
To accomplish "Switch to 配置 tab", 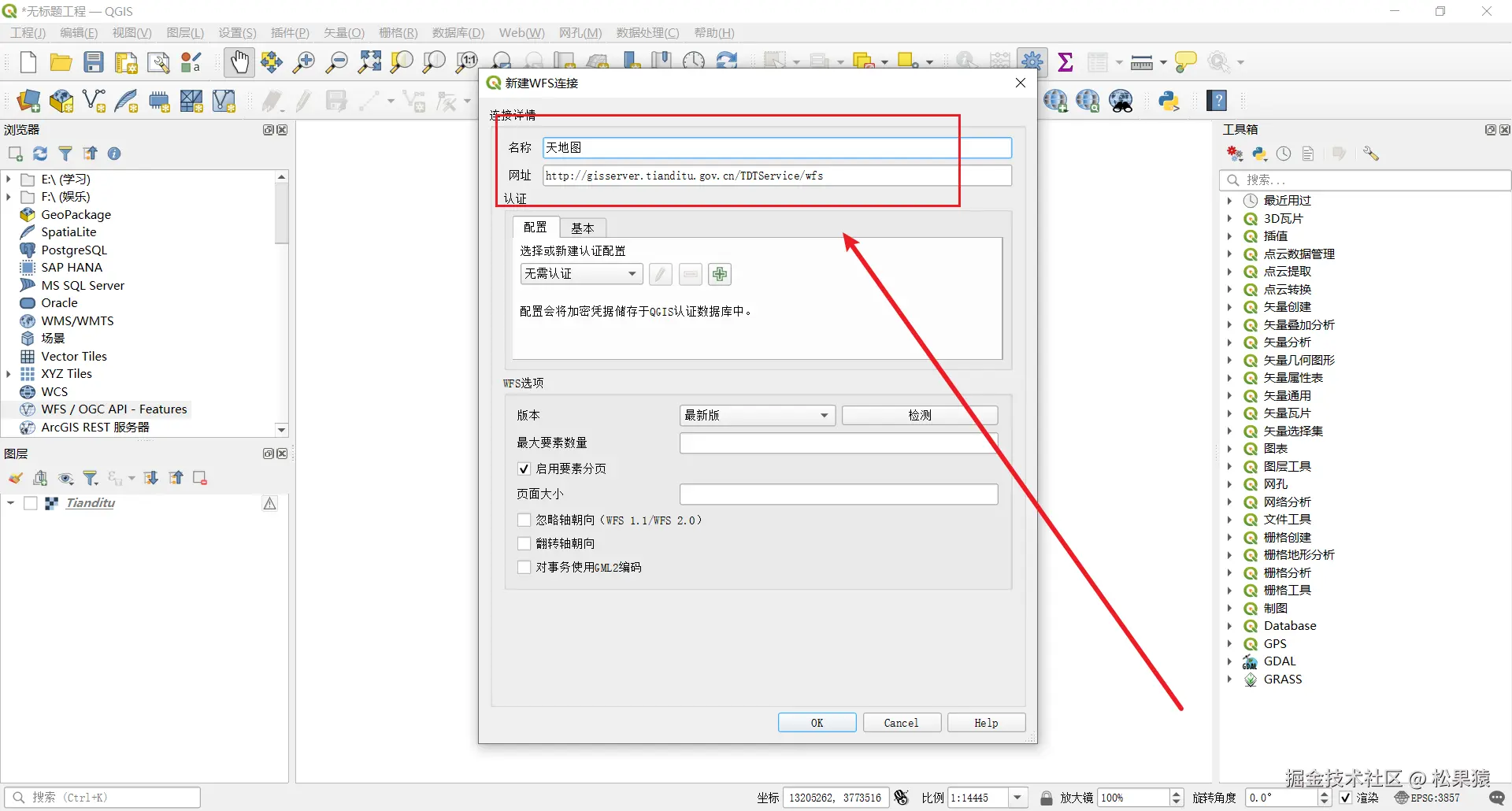I will (x=535, y=227).
